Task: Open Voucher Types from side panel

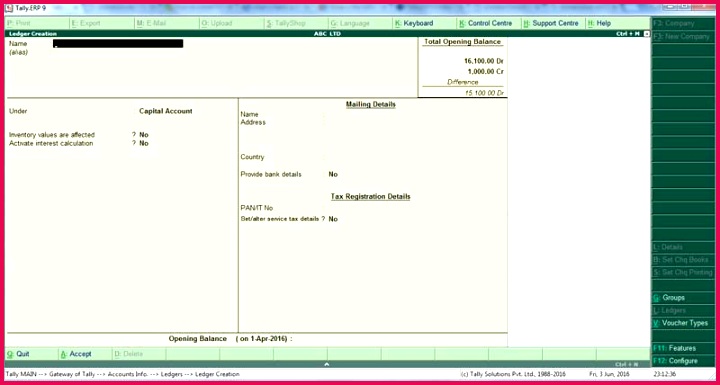Action: tap(683, 323)
